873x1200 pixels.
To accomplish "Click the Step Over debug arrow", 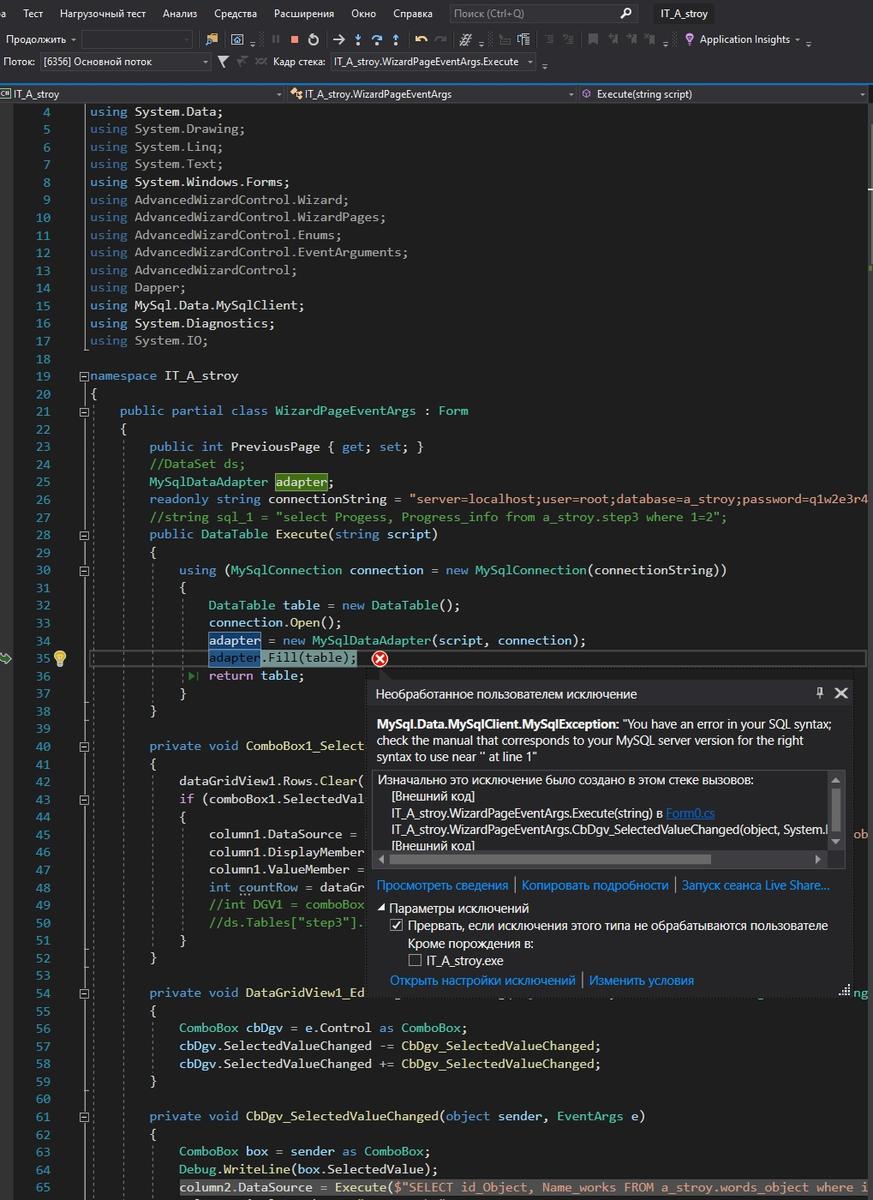I will [x=377, y=40].
